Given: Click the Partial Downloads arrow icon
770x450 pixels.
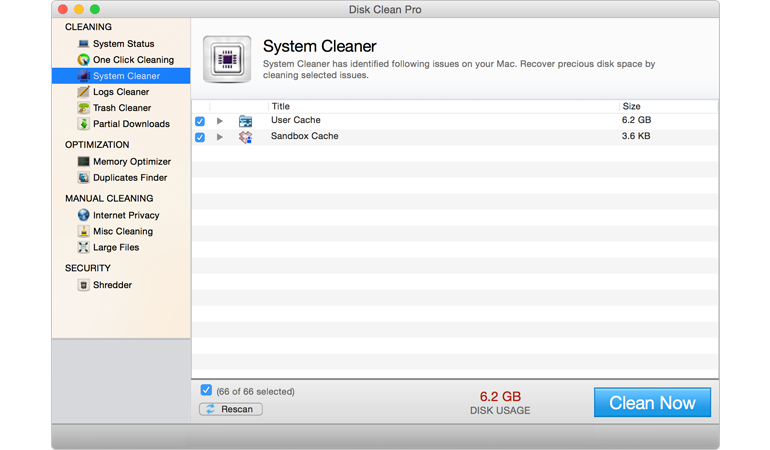Looking at the screenshot, I should tap(84, 124).
